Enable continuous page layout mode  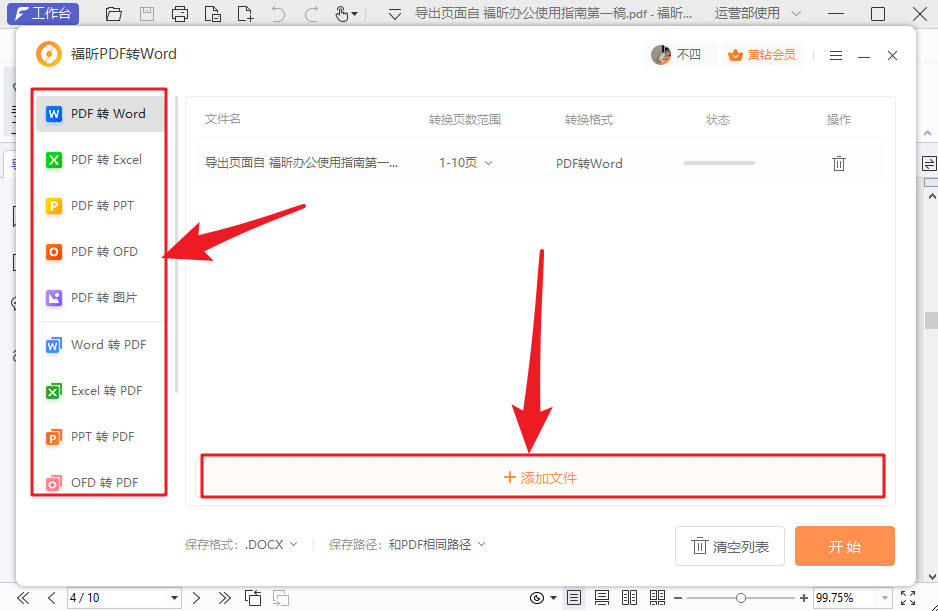(601, 597)
